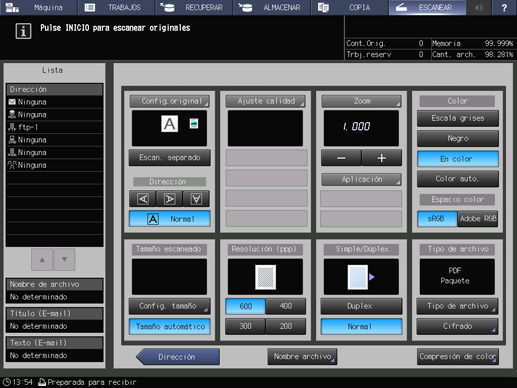517x388 pixels.
Task: Expand the Tipo de archivo options
Action: [x=457, y=306]
